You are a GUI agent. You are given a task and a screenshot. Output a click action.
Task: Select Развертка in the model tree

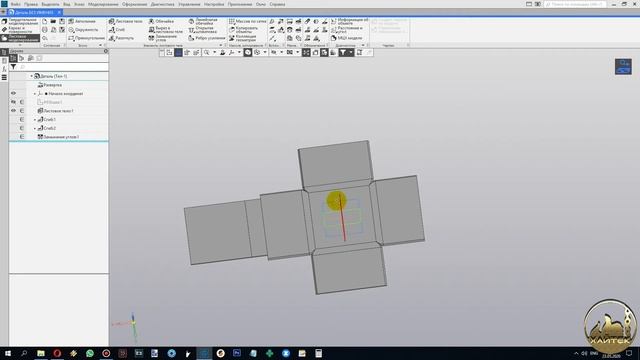click(50, 85)
